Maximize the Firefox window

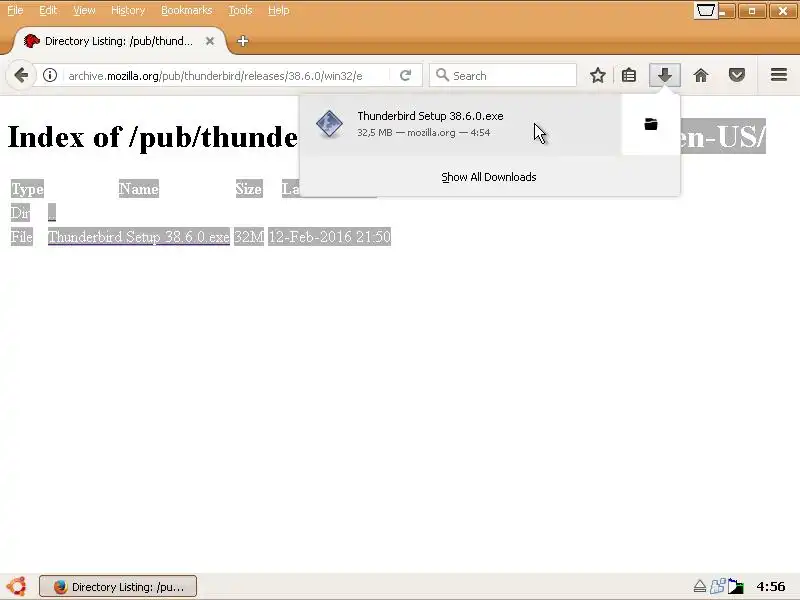pos(752,11)
